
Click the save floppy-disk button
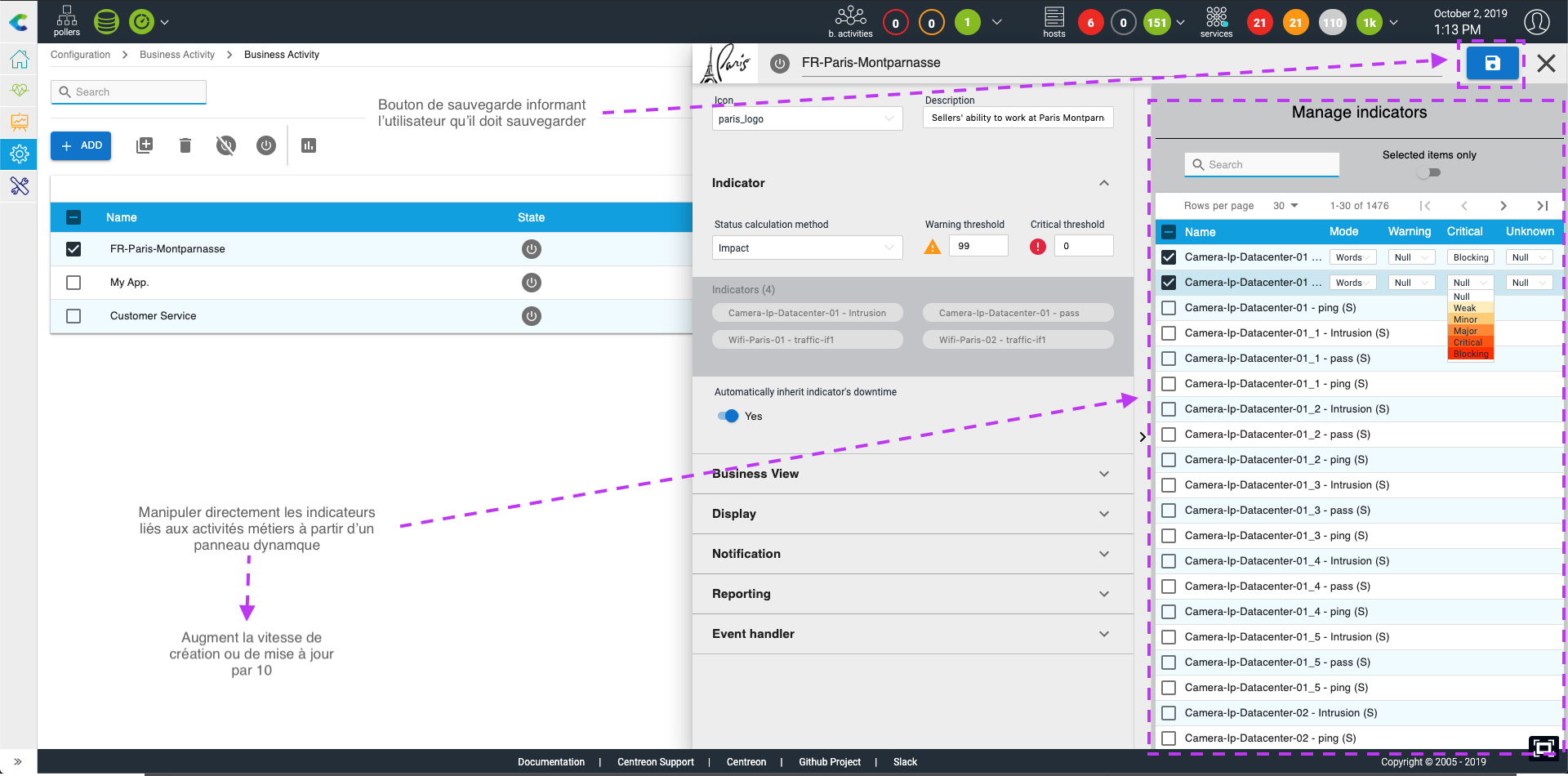[1492, 63]
